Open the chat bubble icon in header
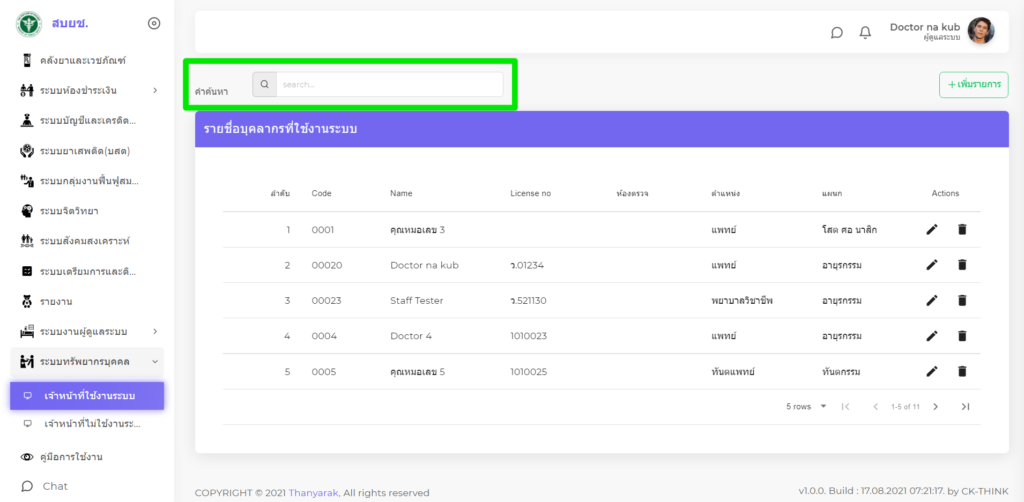The image size is (1024, 502). (837, 32)
